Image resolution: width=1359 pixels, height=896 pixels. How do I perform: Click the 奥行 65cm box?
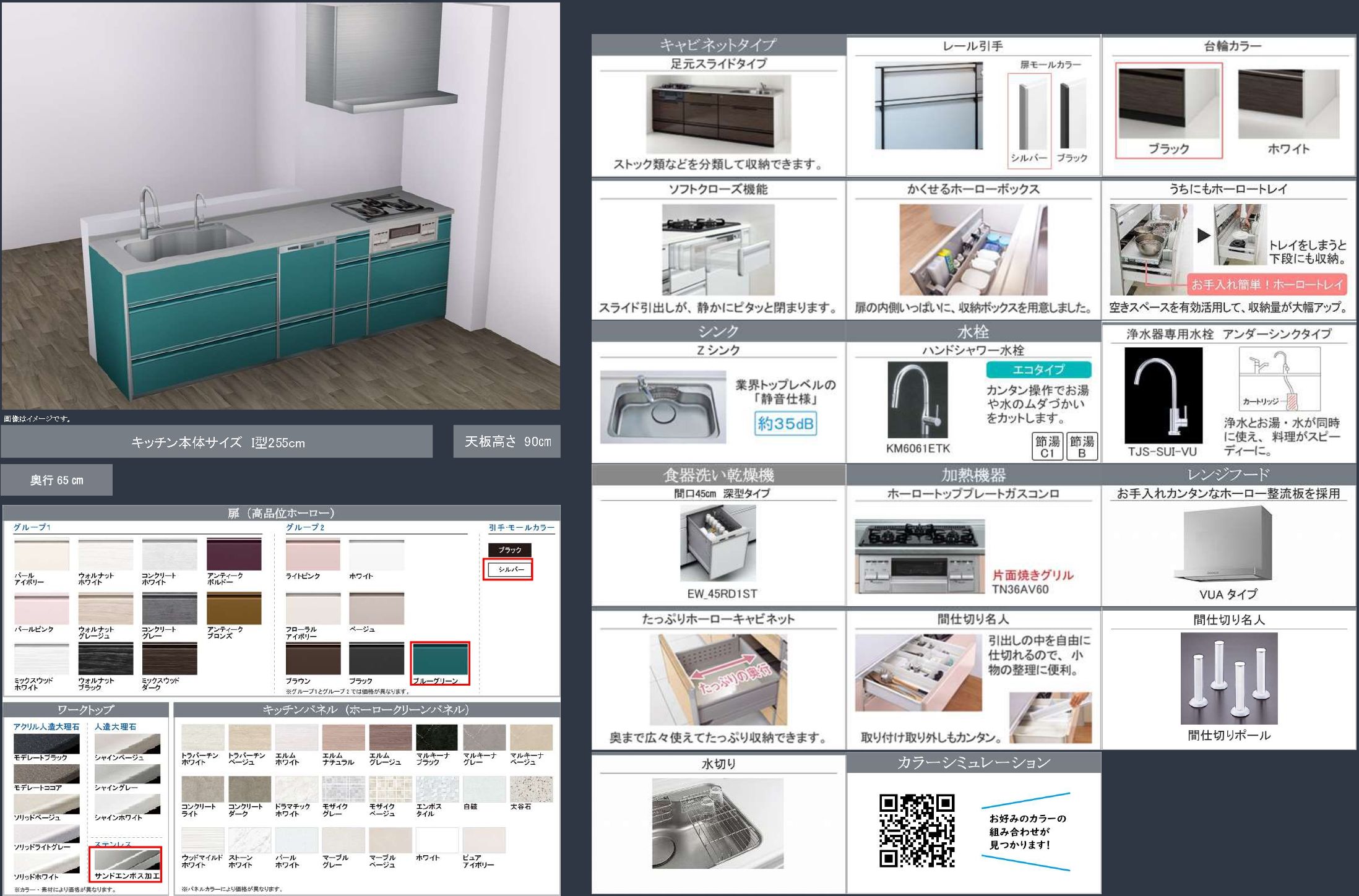56,480
